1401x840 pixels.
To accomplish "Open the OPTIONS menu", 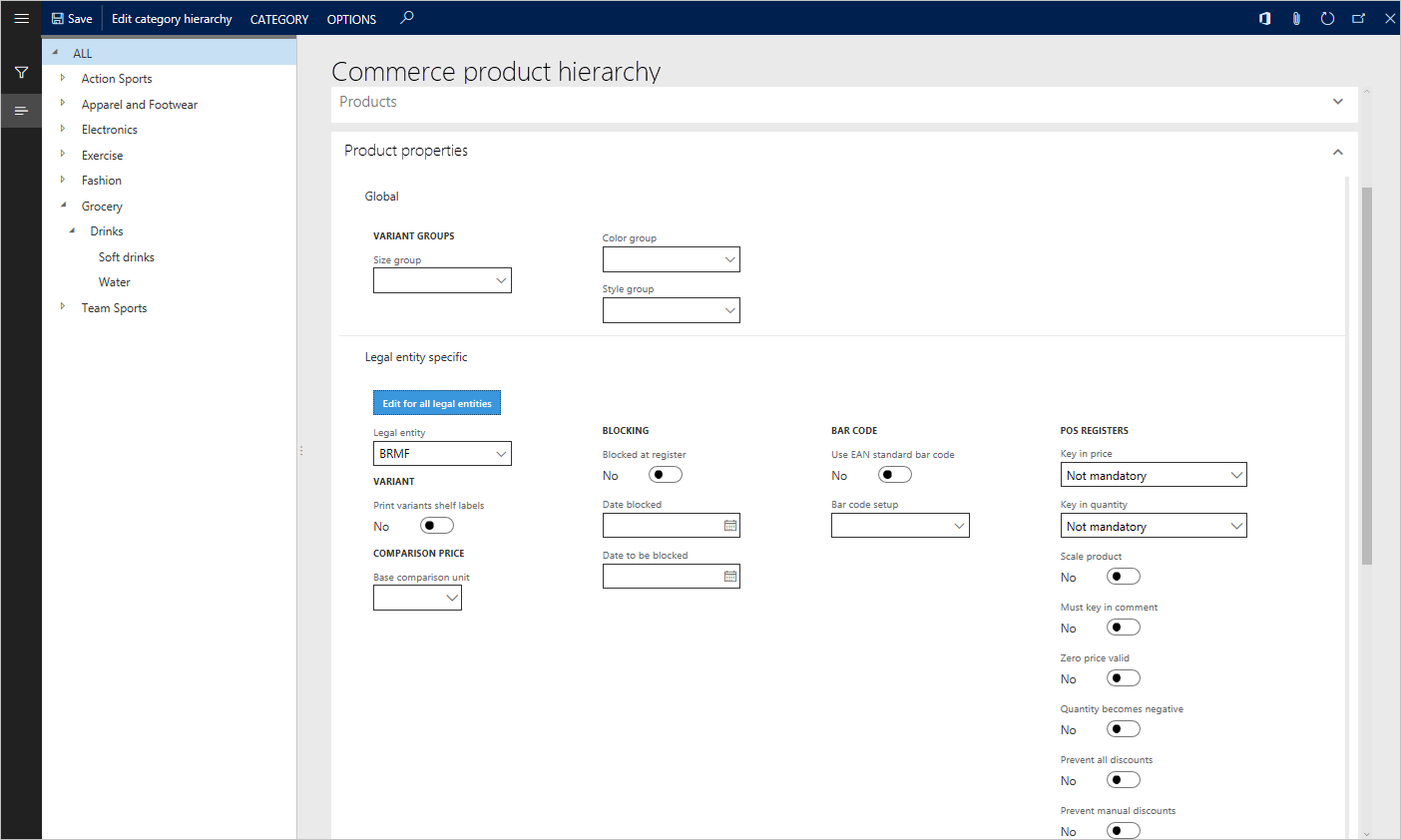I will coord(351,18).
